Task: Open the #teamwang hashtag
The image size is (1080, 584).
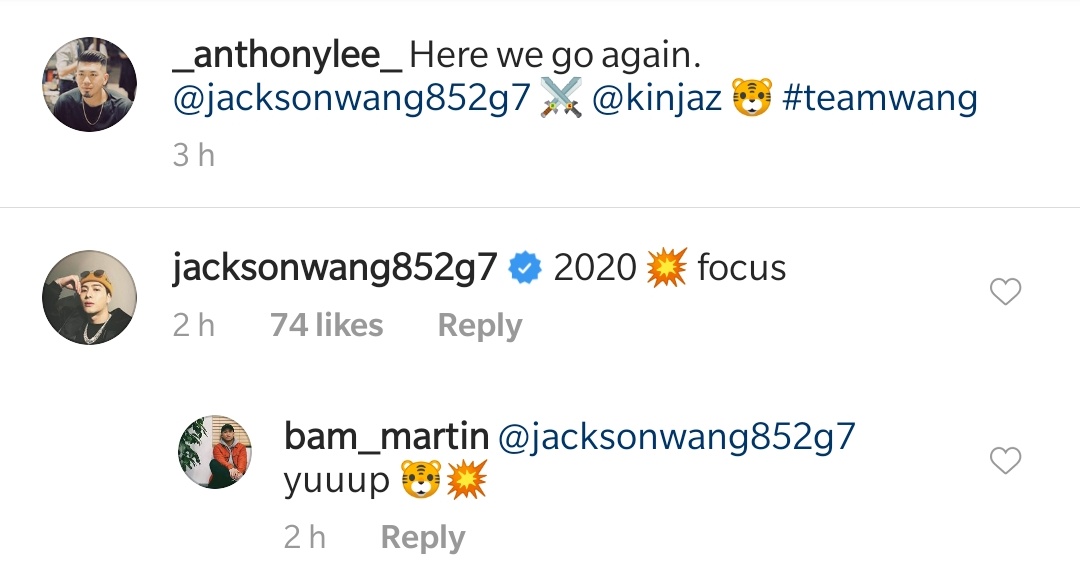Action: 880,97
